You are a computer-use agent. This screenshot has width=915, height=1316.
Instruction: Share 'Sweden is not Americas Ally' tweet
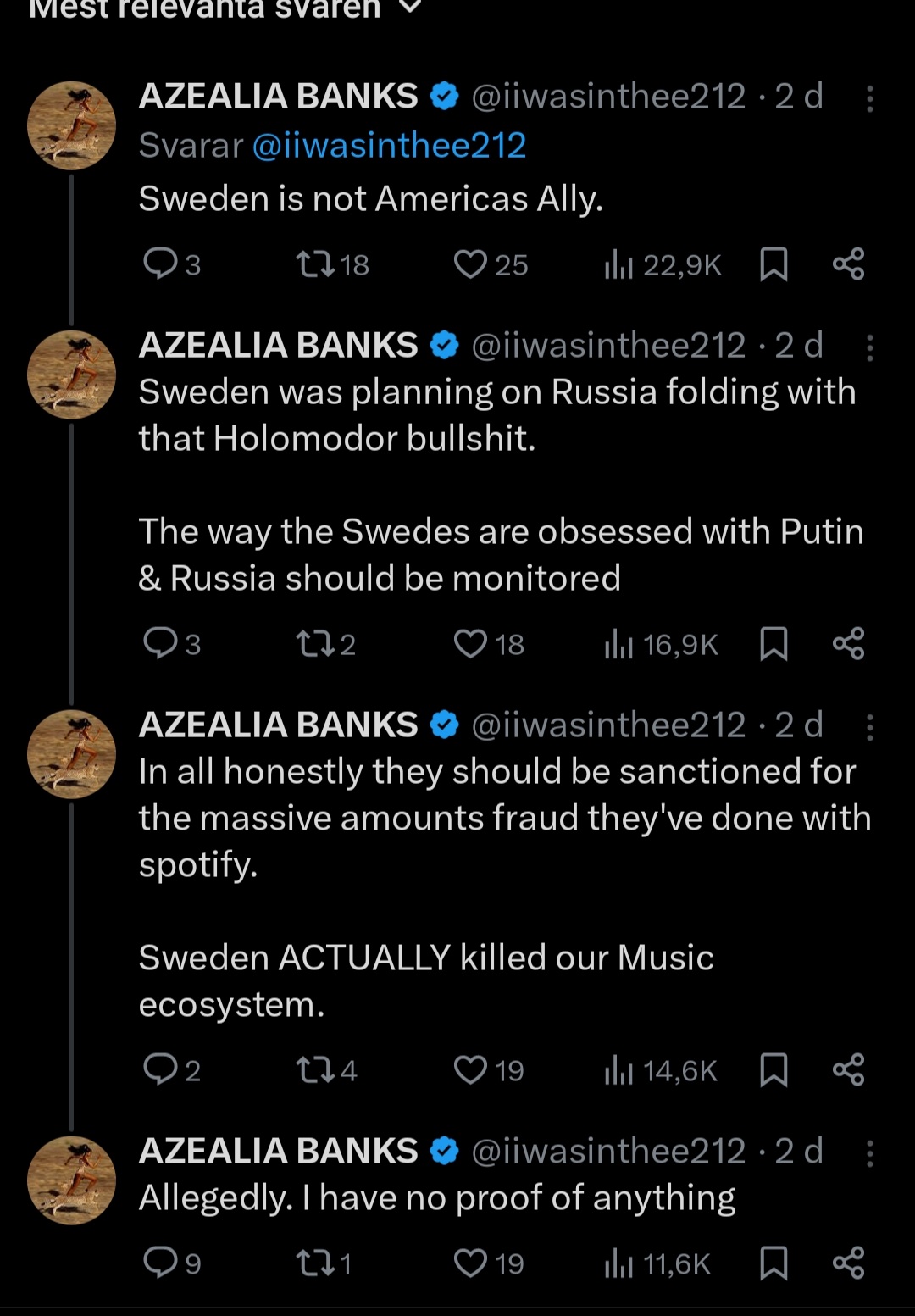(848, 264)
